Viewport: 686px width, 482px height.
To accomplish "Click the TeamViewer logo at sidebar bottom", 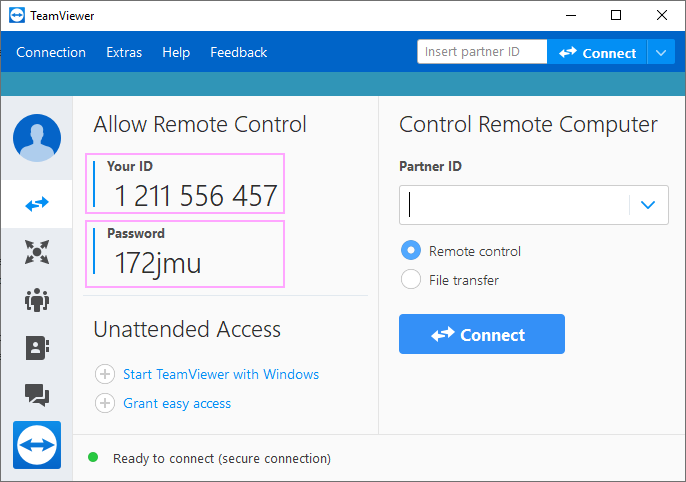I will 37,445.
